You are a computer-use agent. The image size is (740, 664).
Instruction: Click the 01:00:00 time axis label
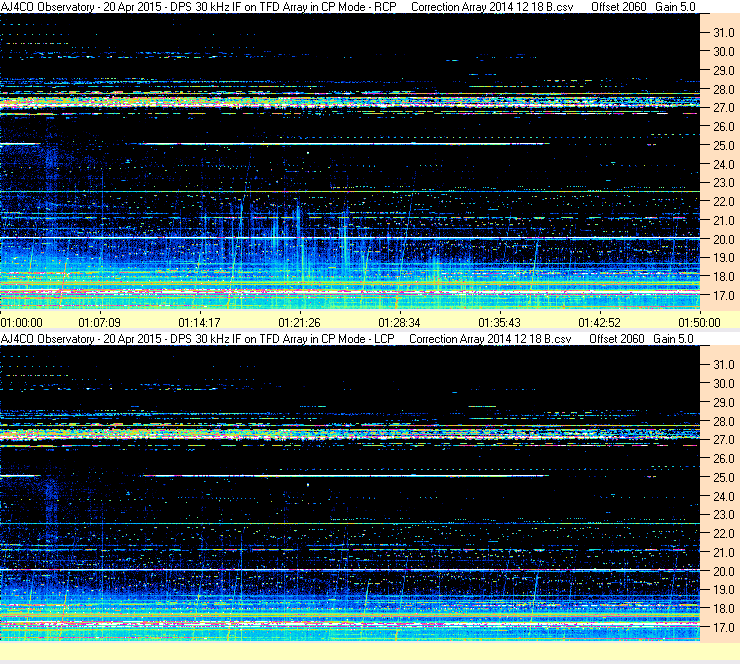pos(22,323)
